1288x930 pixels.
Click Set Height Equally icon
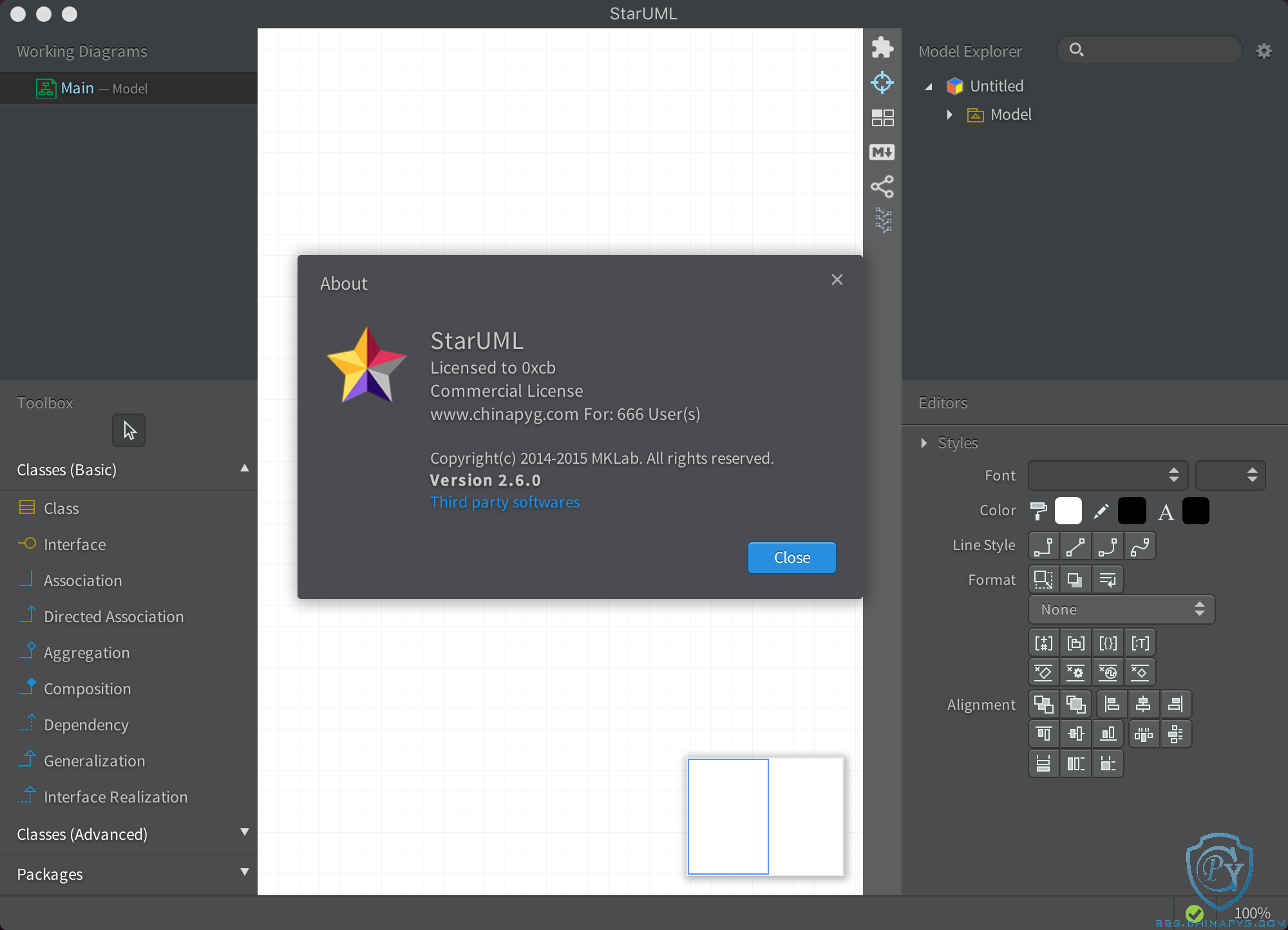(1075, 764)
